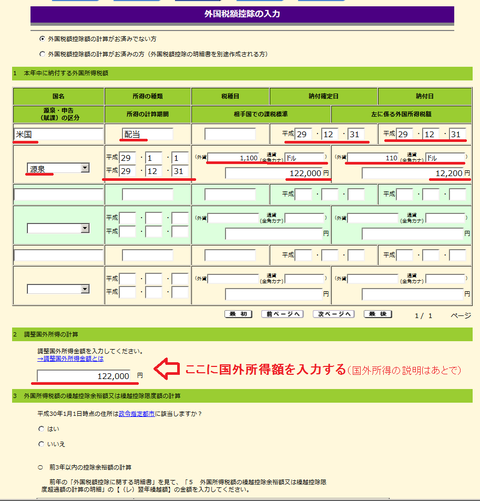
Task: Click the 左に係る外国所得税額 header
Action: click(x=401, y=114)
